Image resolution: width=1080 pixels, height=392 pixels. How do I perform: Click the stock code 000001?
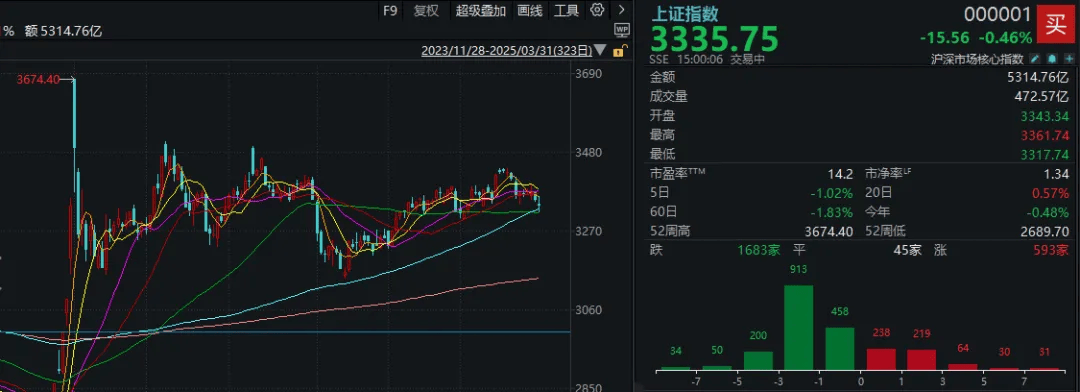997,14
